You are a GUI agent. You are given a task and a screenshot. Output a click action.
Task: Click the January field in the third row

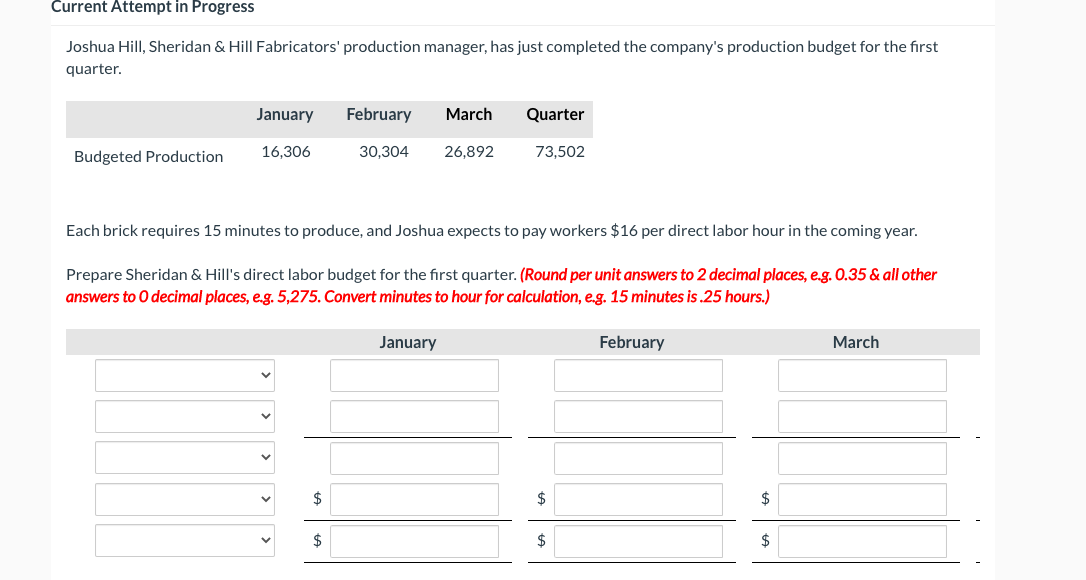(x=414, y=459)
